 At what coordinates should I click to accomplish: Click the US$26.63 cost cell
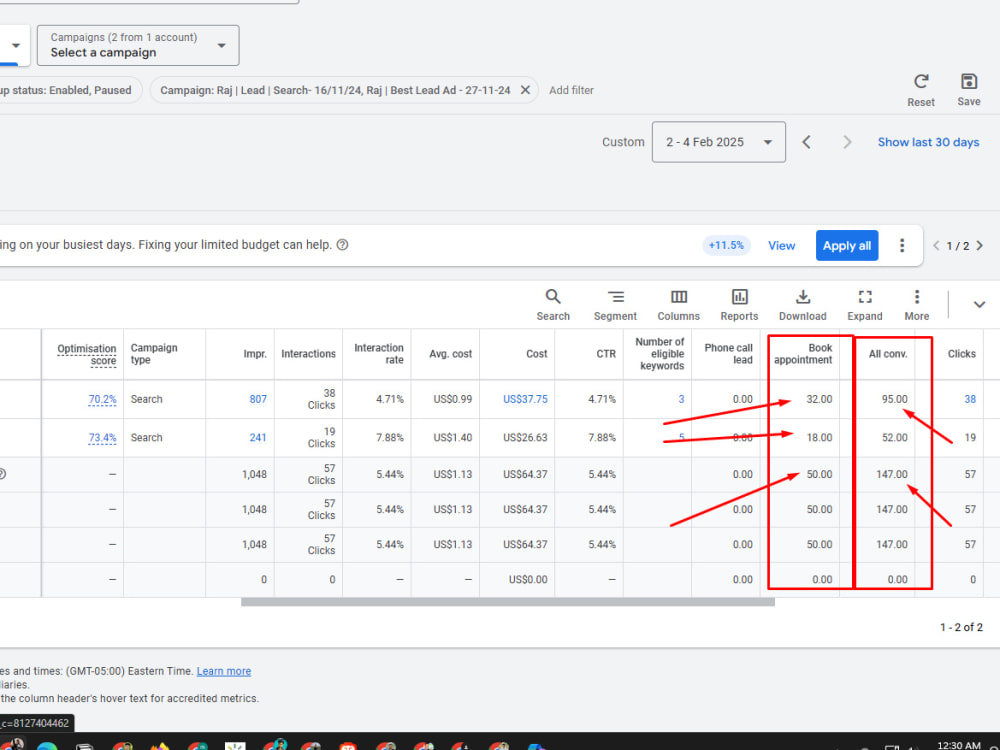click(525, 438)
